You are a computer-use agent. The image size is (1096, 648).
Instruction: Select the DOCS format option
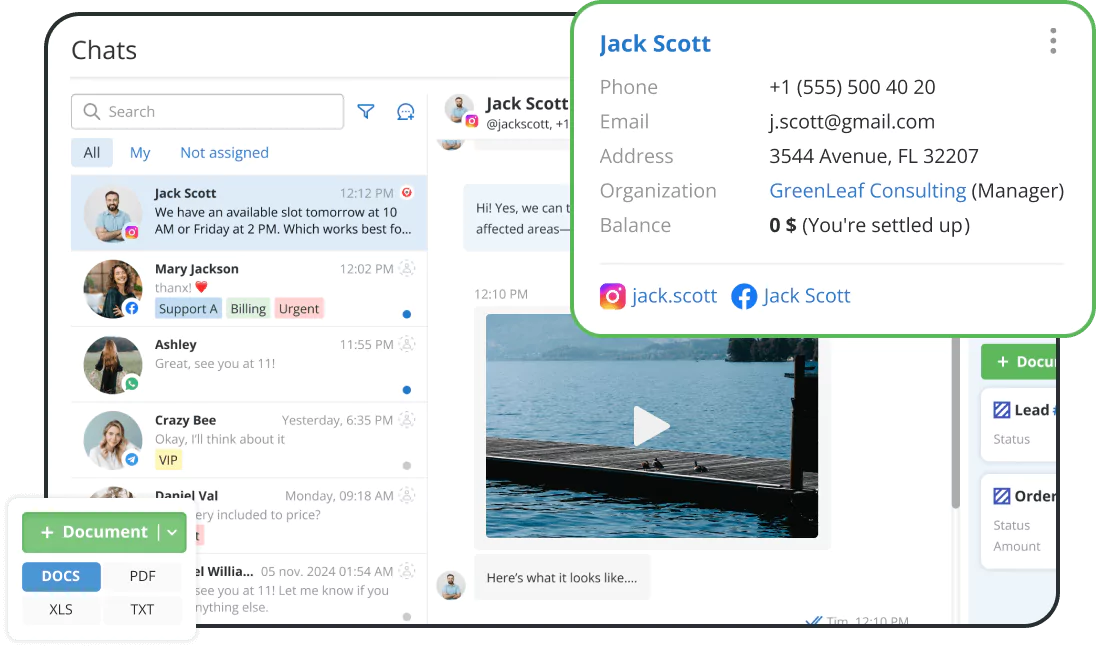[x=61, y=577]
